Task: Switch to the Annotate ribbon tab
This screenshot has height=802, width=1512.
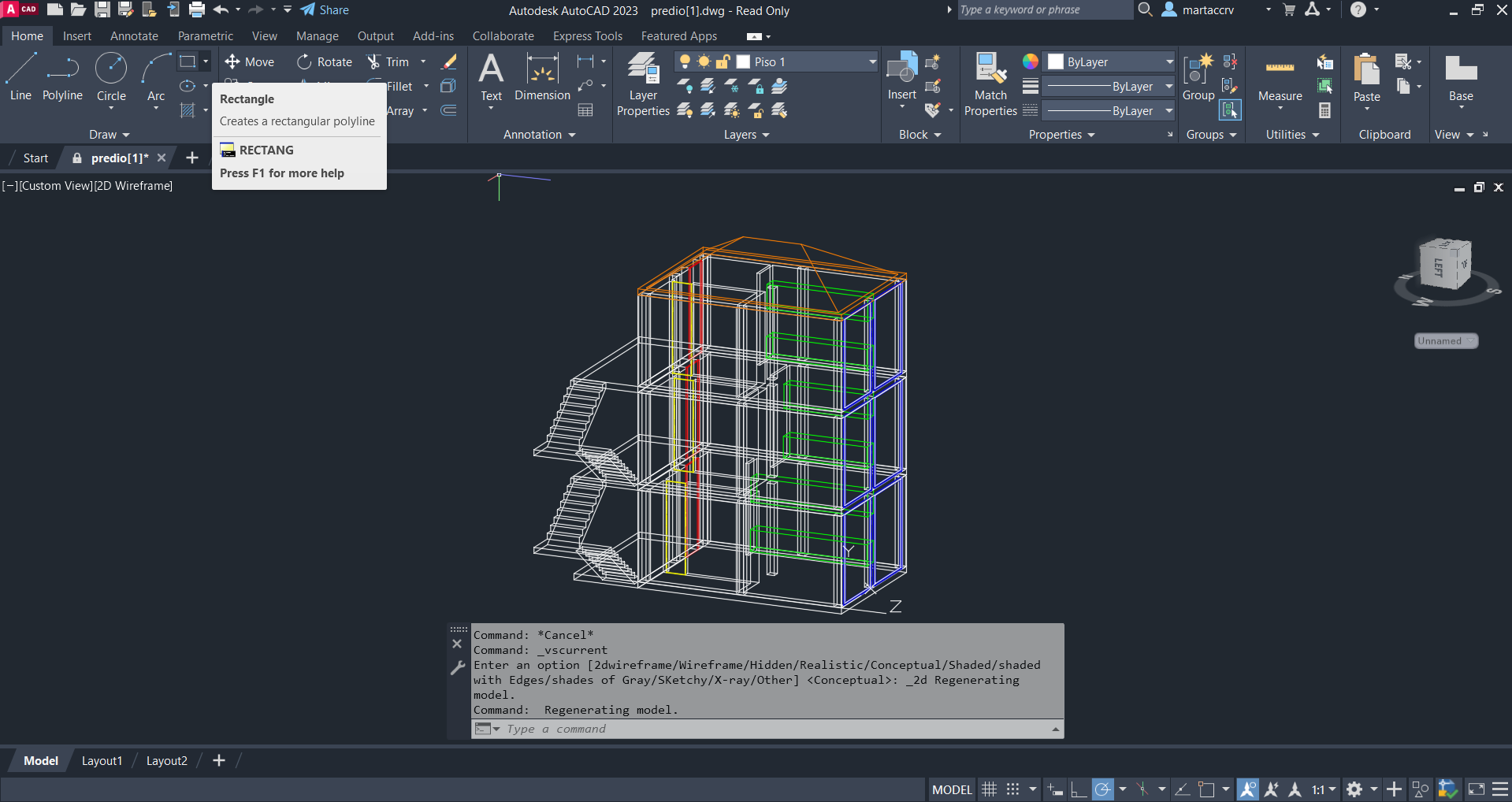Action: pyautogui.click(x=134, y=36)
